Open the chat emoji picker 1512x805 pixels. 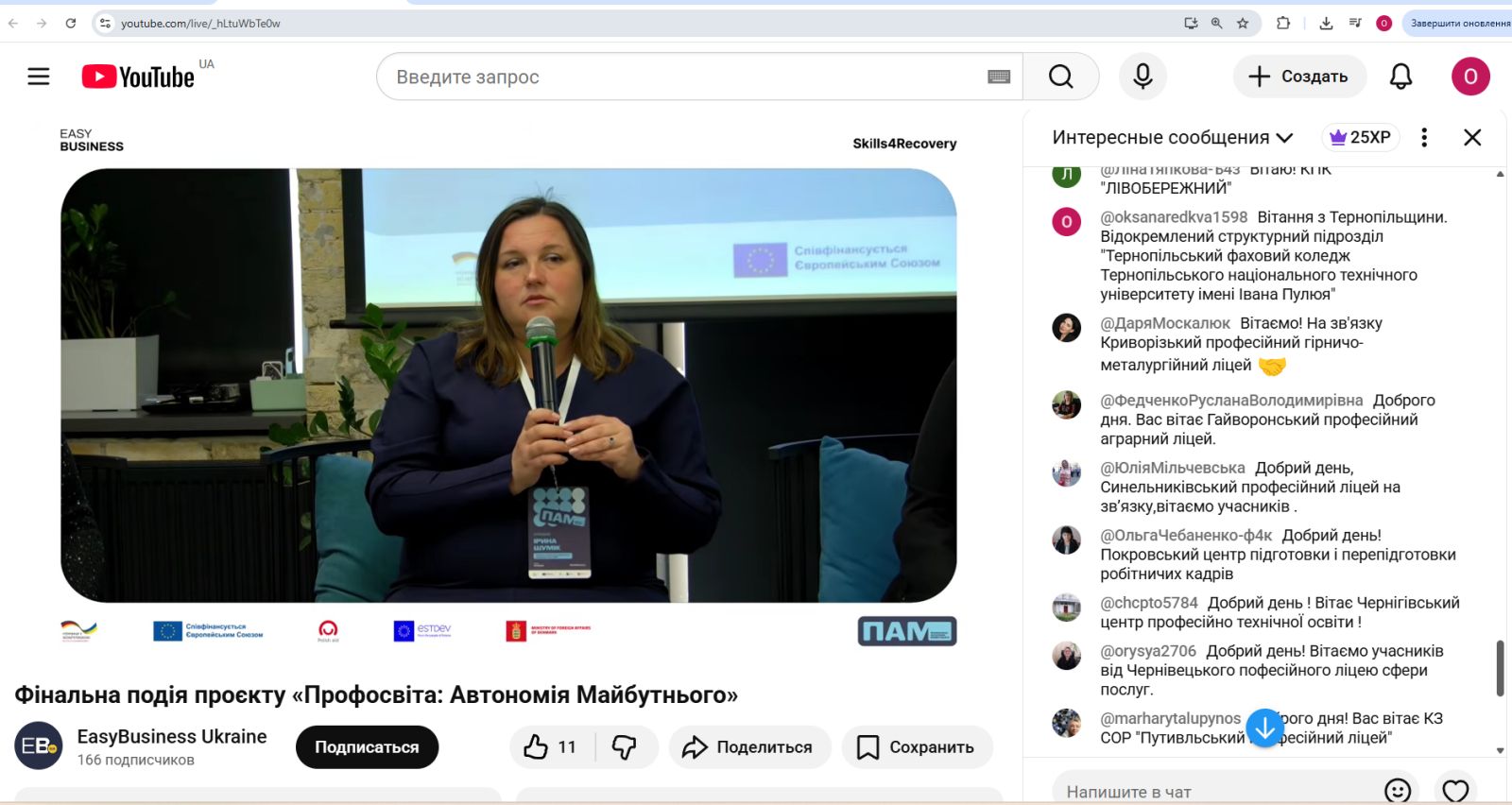(1397, 790)
